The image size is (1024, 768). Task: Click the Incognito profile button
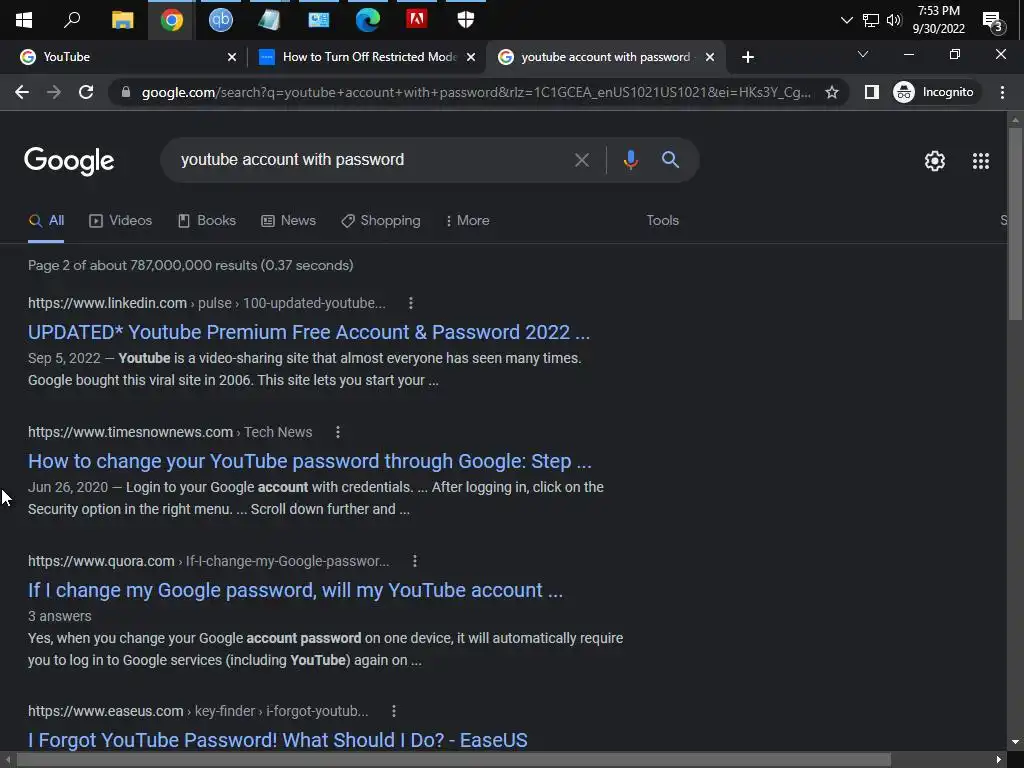[935, 92]
